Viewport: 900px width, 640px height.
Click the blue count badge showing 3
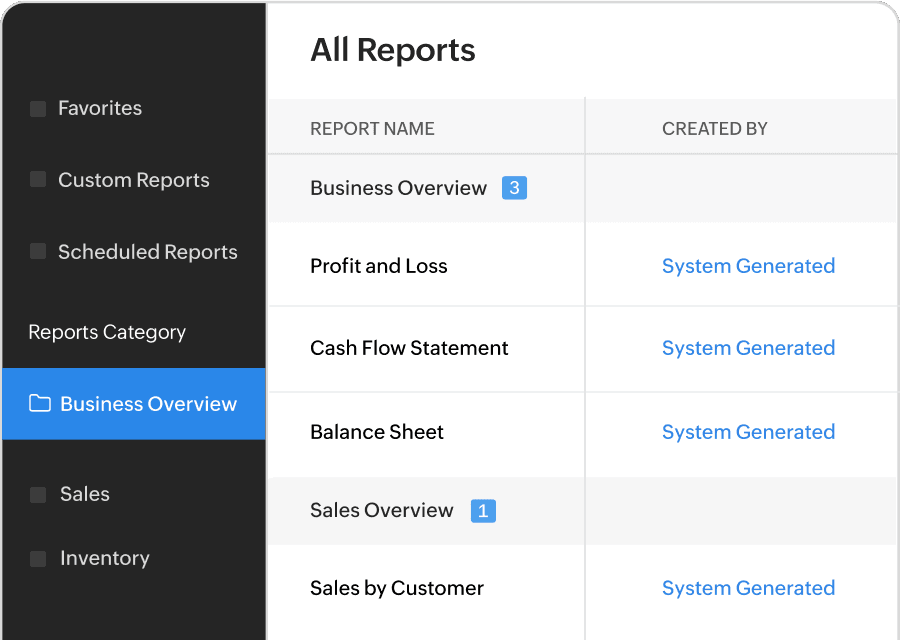click(x=514, y=188)
